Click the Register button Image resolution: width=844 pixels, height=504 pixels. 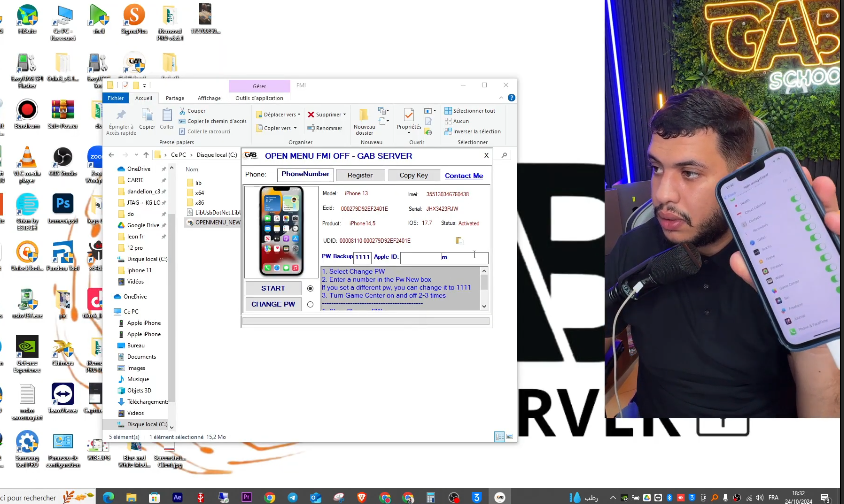[360, 175]
